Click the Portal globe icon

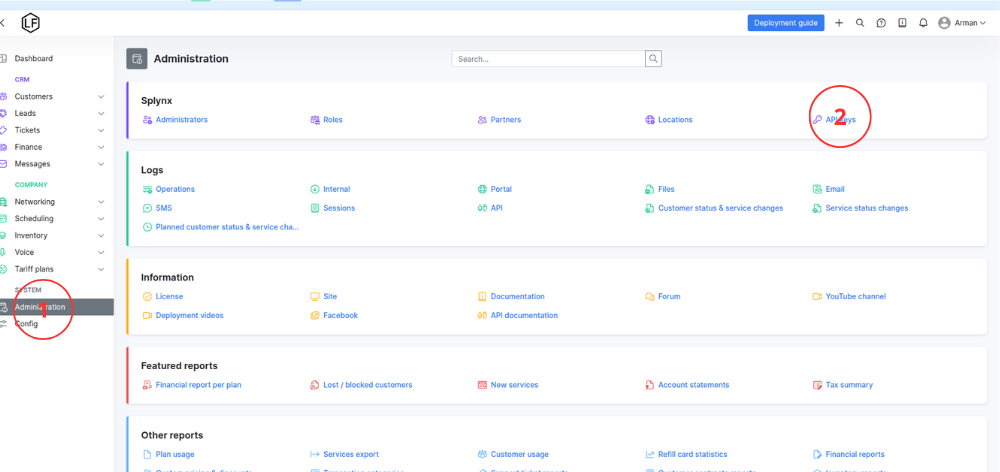coord(482,189)
